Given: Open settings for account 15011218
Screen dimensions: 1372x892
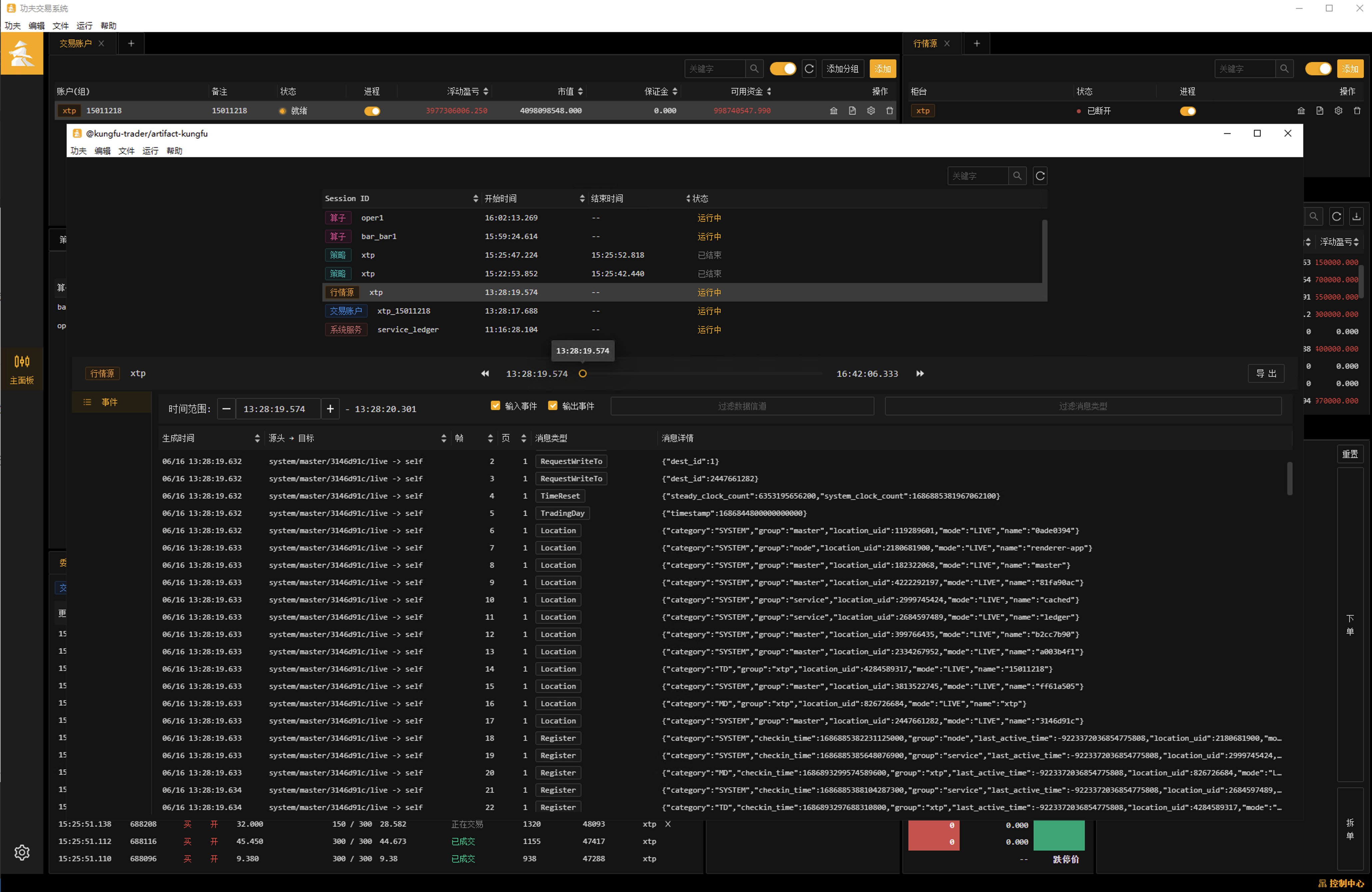Looking at the screenshot, I should tap(871, 111).
